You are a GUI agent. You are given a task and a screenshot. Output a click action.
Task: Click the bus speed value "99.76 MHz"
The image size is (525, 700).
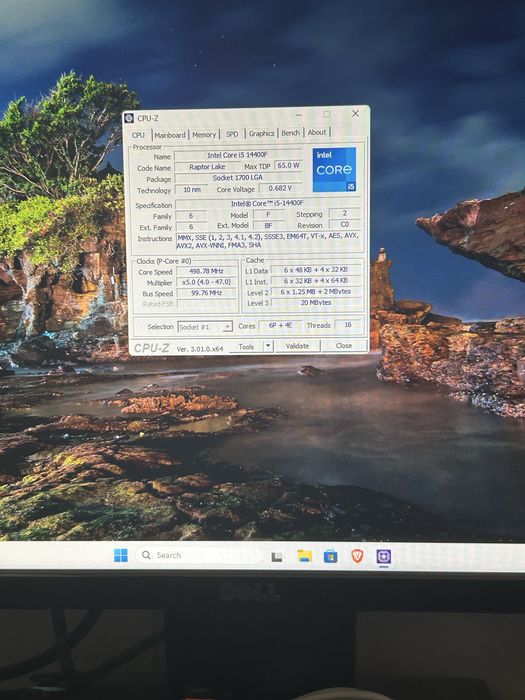tap(206, 293)
